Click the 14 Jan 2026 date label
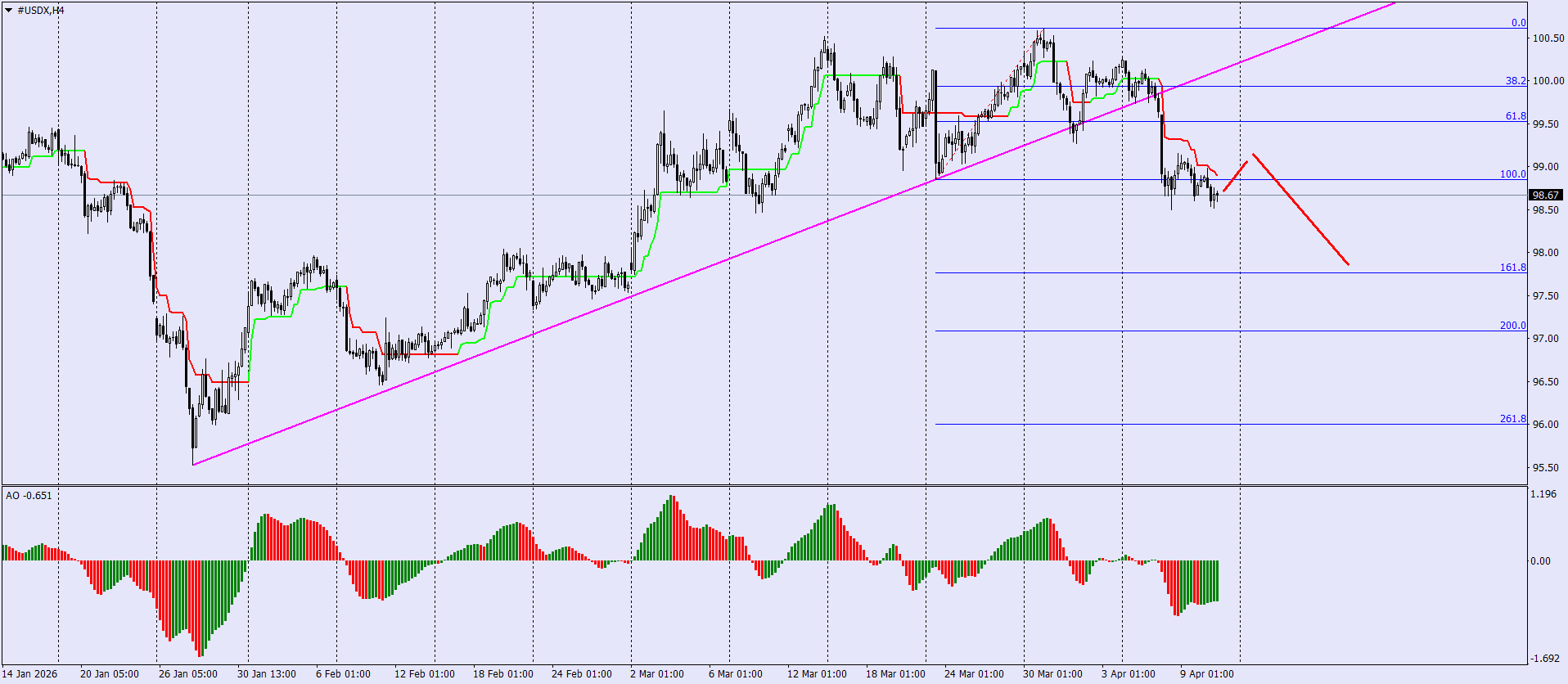The width and height of the screenshot is (1568, 684). (x=30, y=674)
